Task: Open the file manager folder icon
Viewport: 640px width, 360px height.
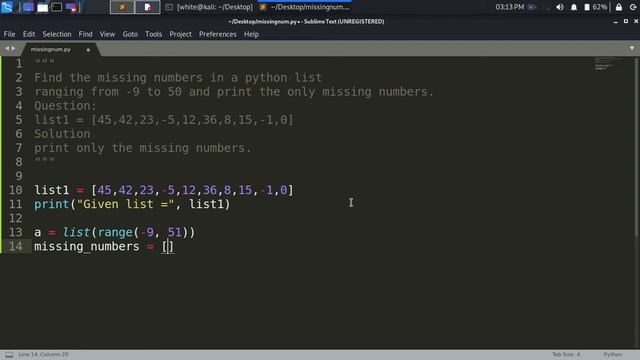Action: point(42,7)
